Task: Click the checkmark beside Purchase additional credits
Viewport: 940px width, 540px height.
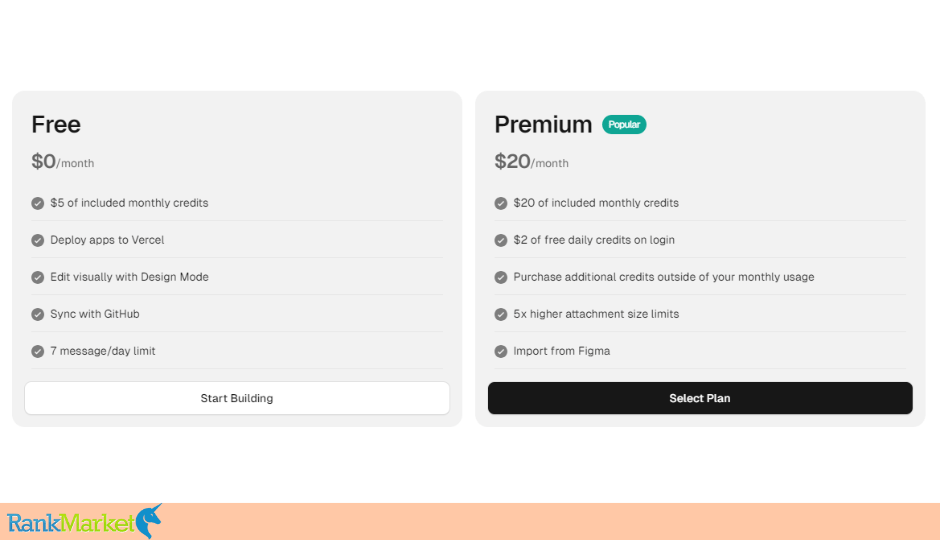Action: pos(501,277)
